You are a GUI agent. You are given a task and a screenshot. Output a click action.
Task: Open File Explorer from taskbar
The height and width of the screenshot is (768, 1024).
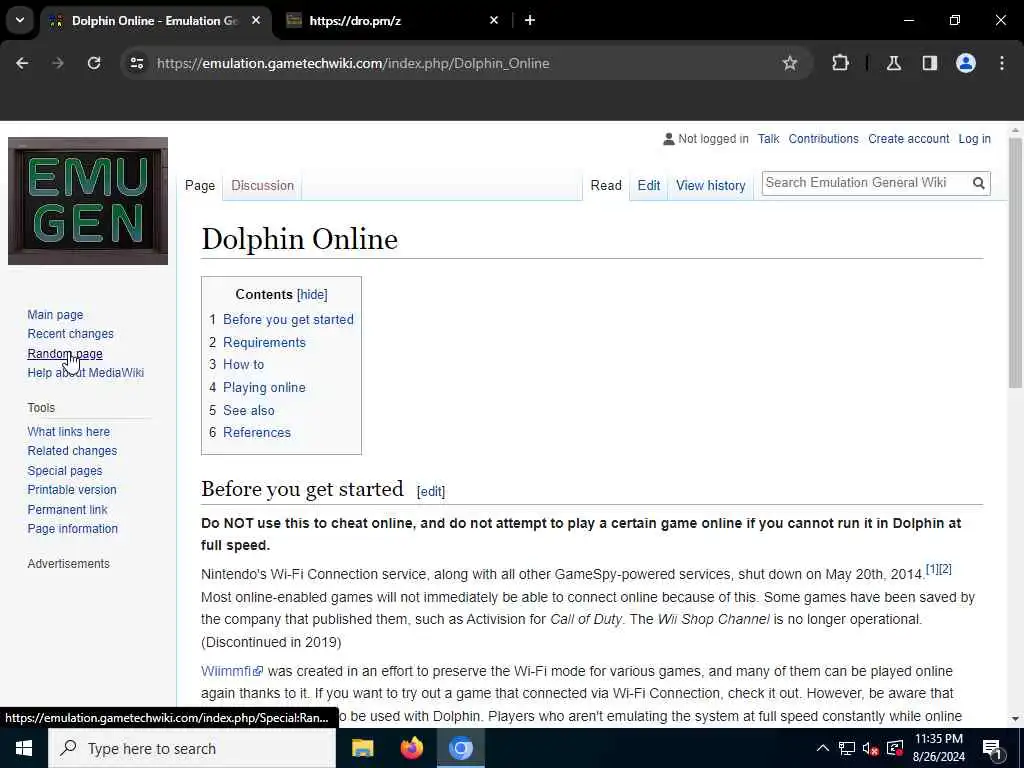point(362,748)
